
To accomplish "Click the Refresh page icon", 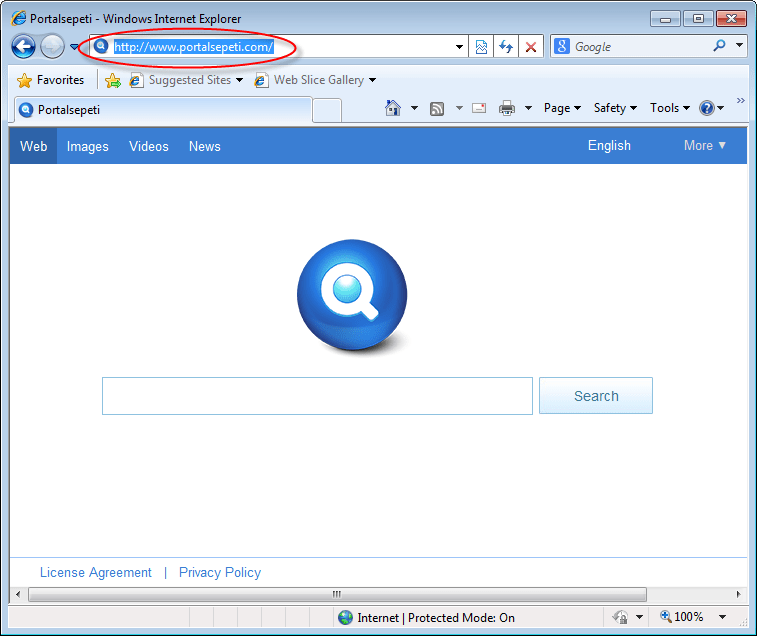I will click(506, 47).
